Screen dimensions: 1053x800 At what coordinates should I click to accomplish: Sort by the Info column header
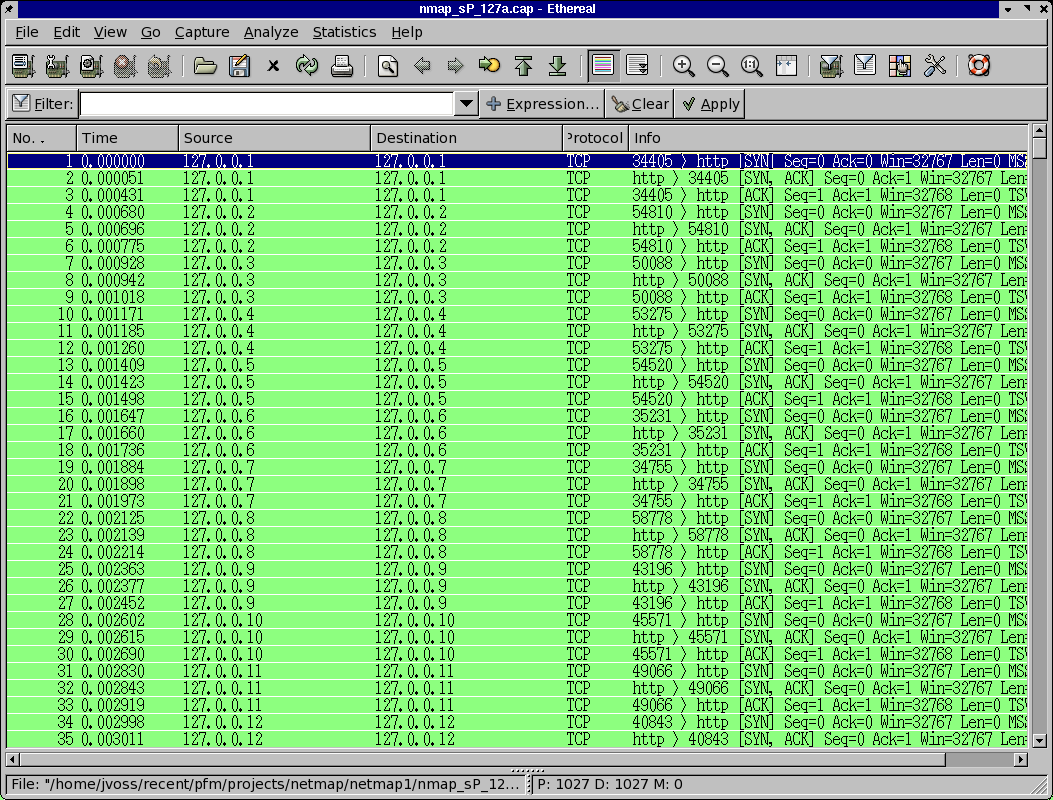[x=827, y=138]
